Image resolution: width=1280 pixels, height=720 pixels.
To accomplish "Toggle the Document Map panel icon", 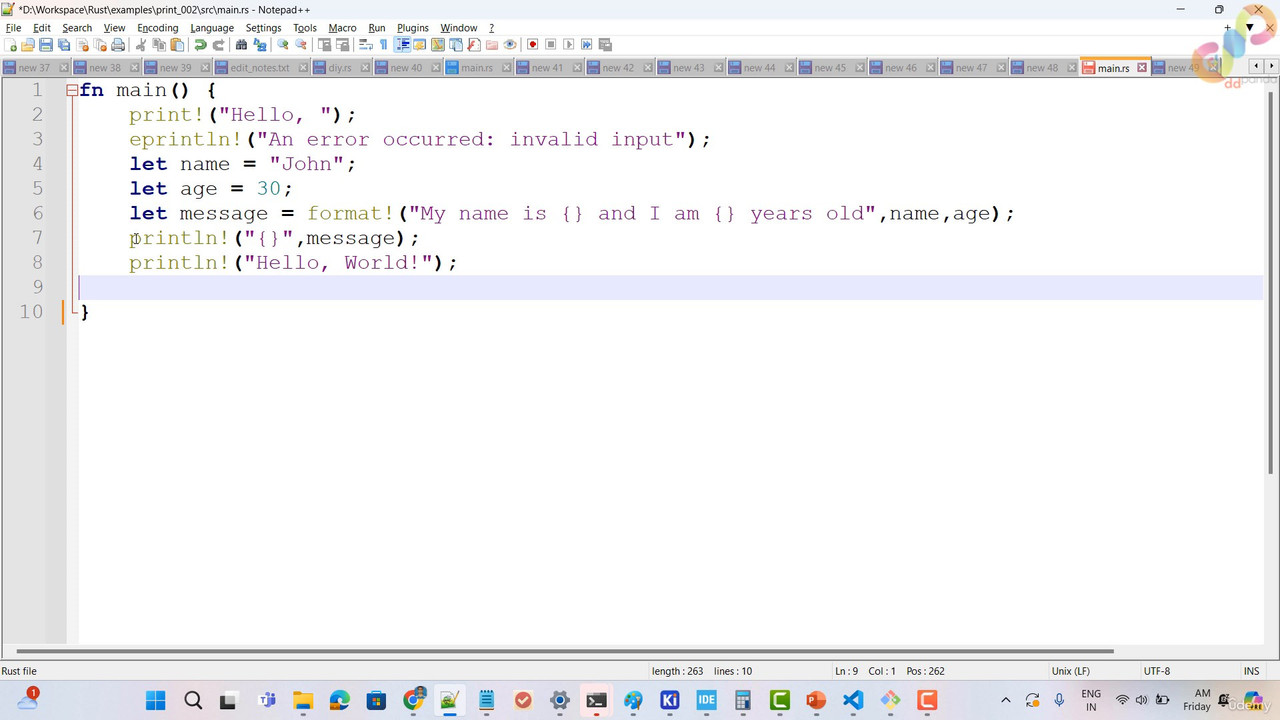I will [438, 44].
